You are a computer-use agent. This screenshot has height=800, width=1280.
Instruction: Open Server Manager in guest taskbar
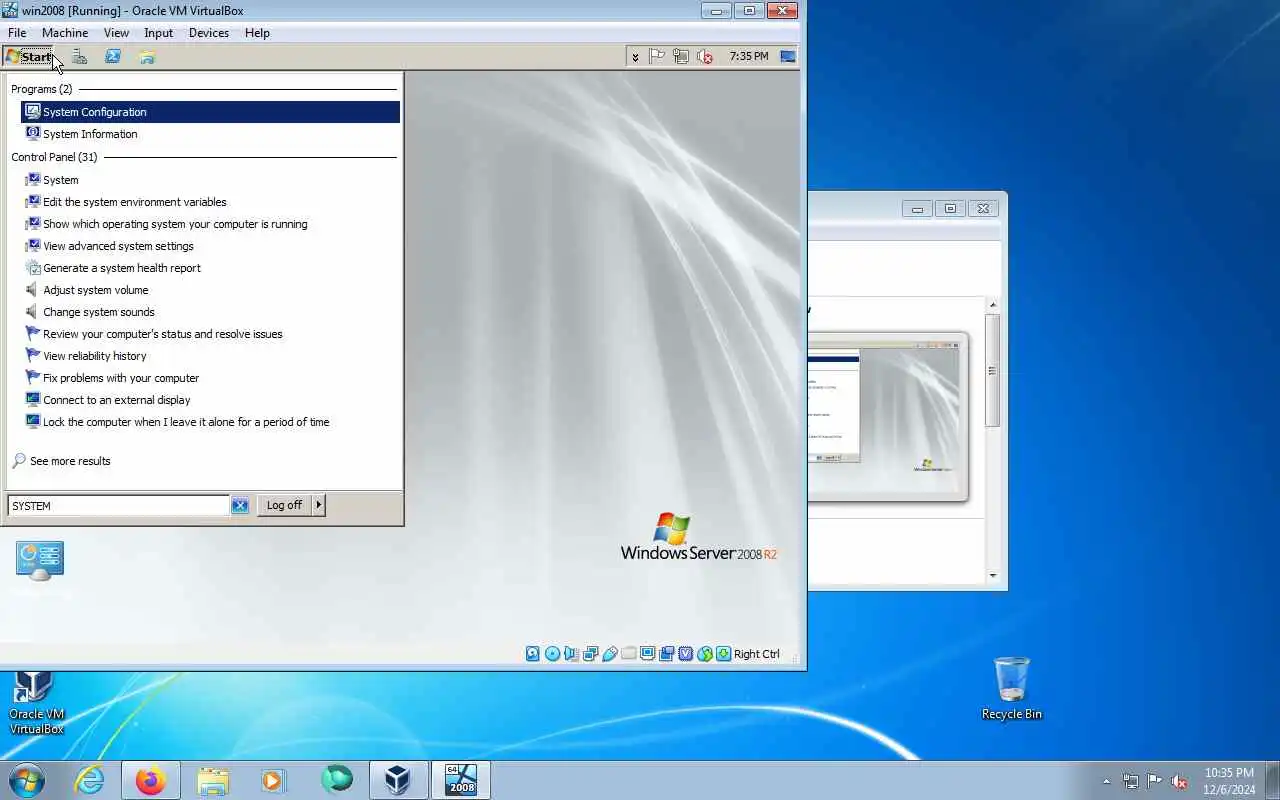coord(79,57)
